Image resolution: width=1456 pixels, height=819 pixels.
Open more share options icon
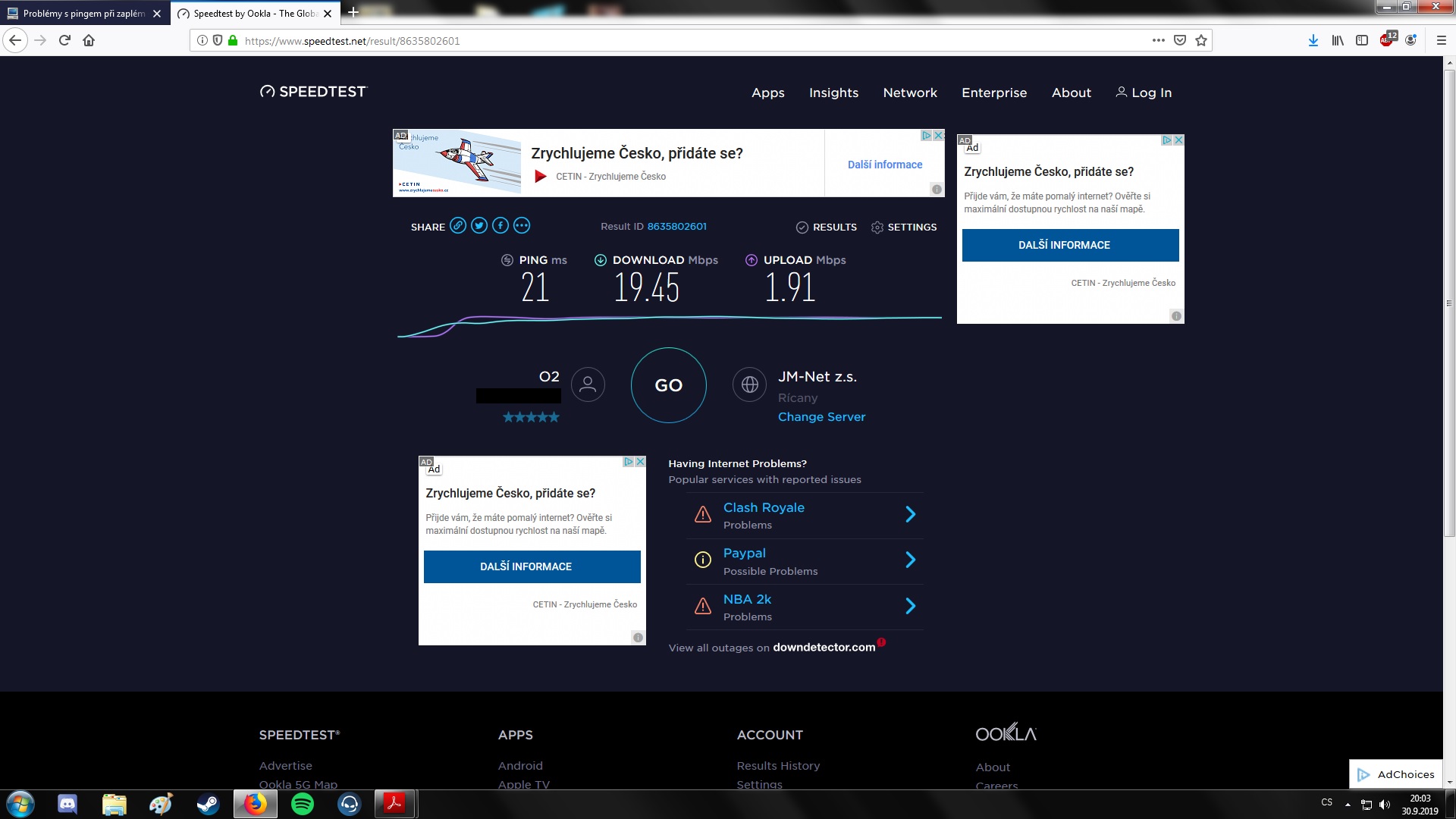(x=522, y=226)
